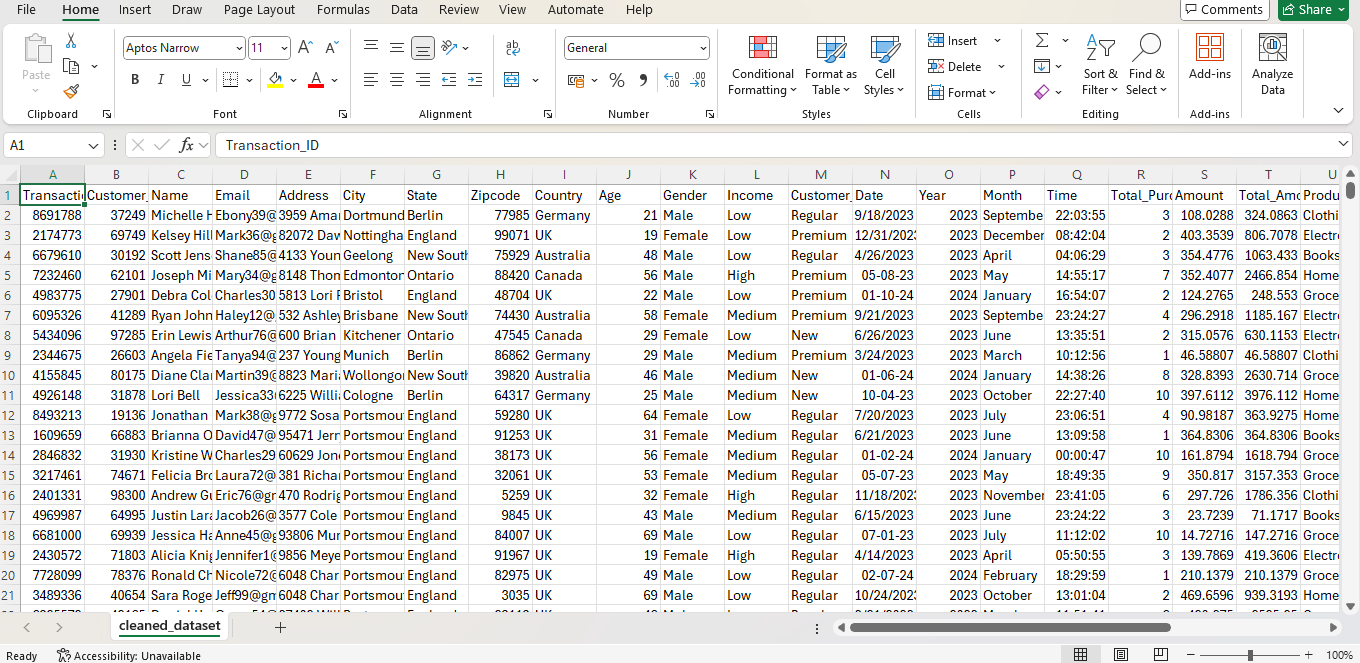Open the Comments pane button
Viewport: 1360px width, 663px height.
coord(1222,10)
